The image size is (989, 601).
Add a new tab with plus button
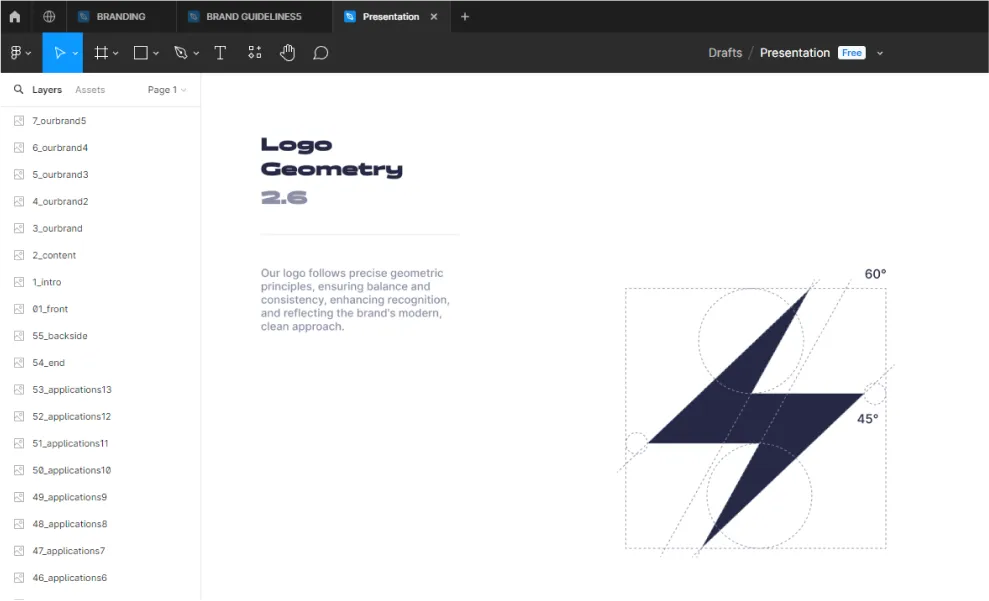pos(465,16)
